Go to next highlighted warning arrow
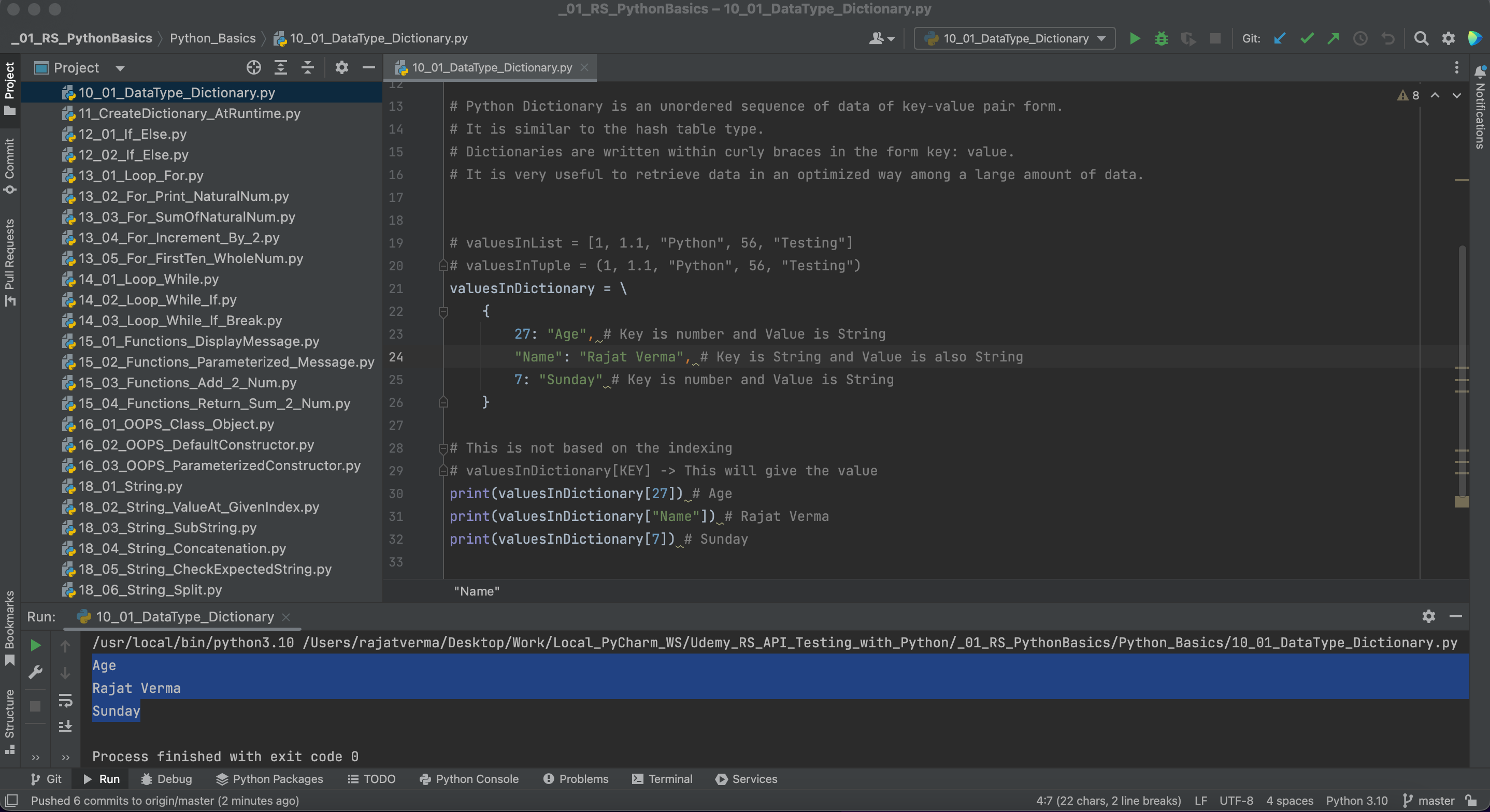Image resolution: width=1490 pixels, height=812 pixels. [1456, 95]
